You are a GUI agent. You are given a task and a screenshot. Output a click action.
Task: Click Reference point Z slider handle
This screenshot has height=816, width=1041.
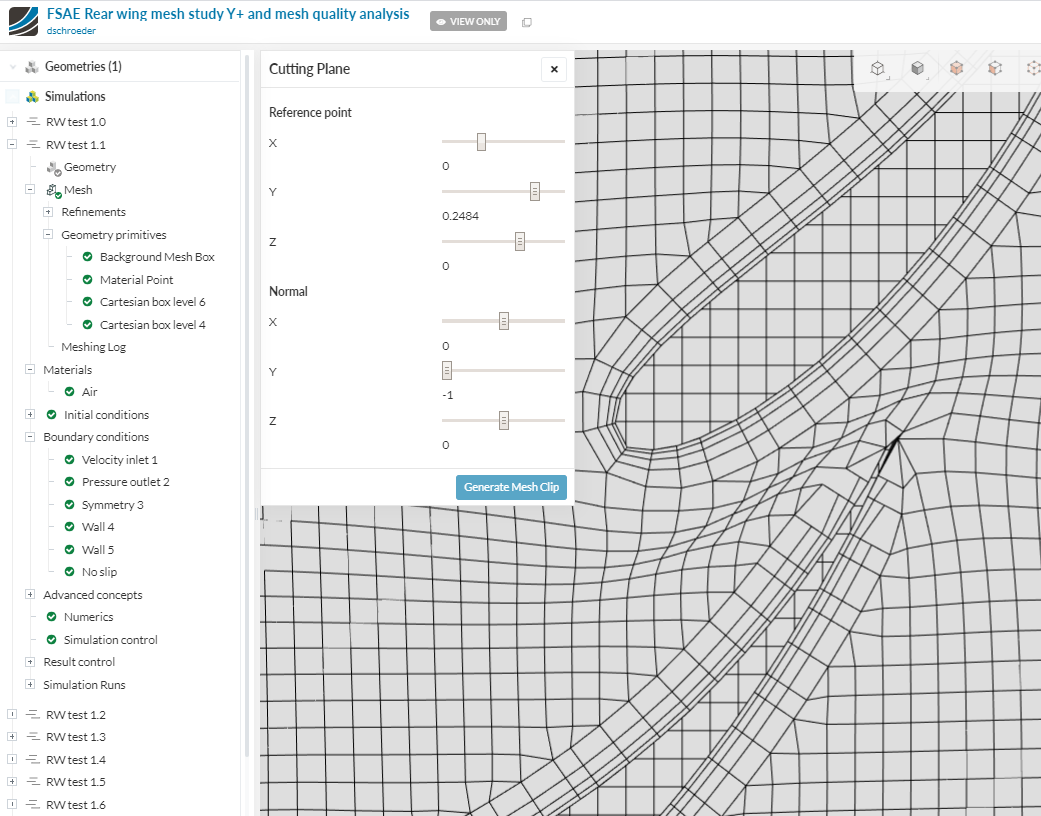[520, 242]
